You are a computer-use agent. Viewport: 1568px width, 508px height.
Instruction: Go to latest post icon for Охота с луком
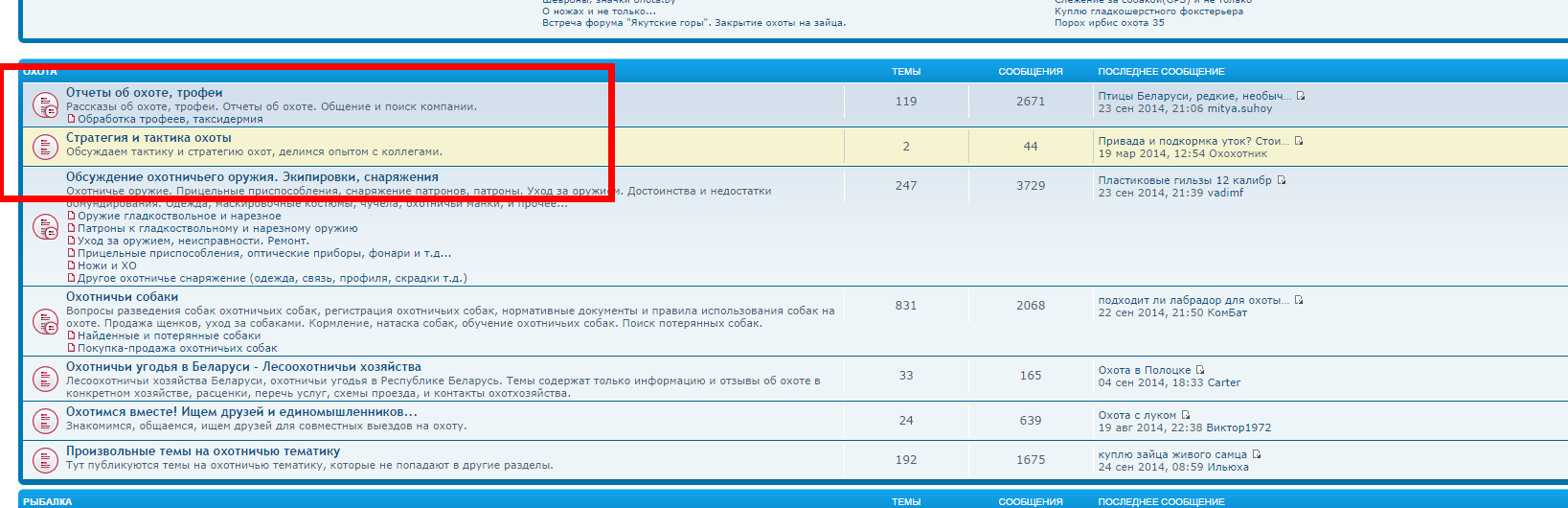click(x=1186, y=415)
